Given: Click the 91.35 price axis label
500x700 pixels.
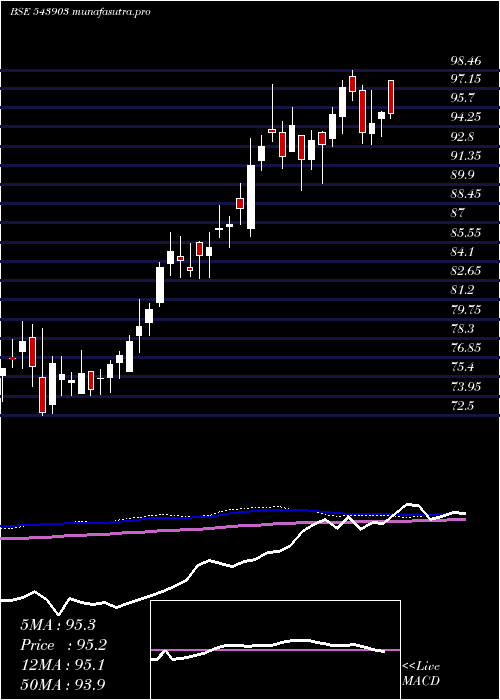Looking at the screenshot, I should coord(466,156).
